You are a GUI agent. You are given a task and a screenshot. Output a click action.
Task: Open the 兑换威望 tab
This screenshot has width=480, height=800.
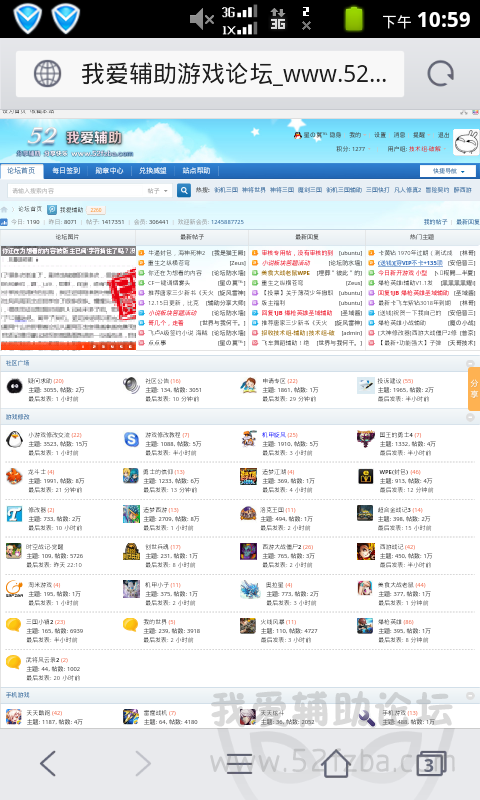click(153, 170)
